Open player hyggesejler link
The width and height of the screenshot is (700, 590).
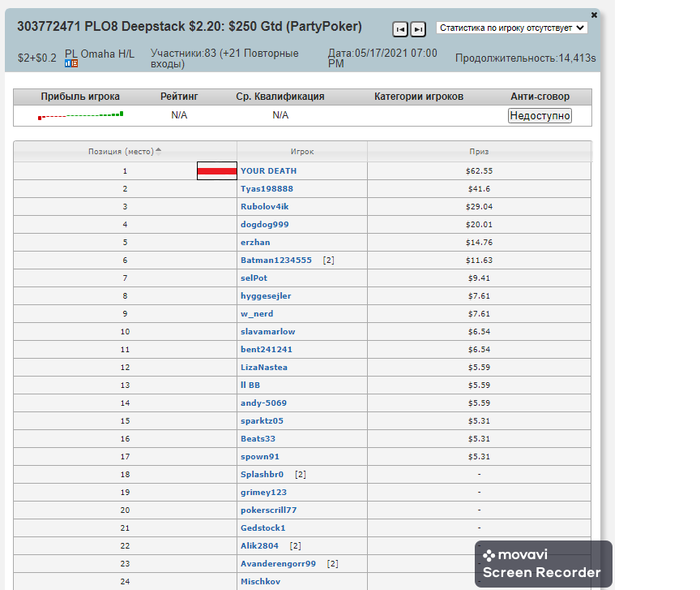click(267, 296)
